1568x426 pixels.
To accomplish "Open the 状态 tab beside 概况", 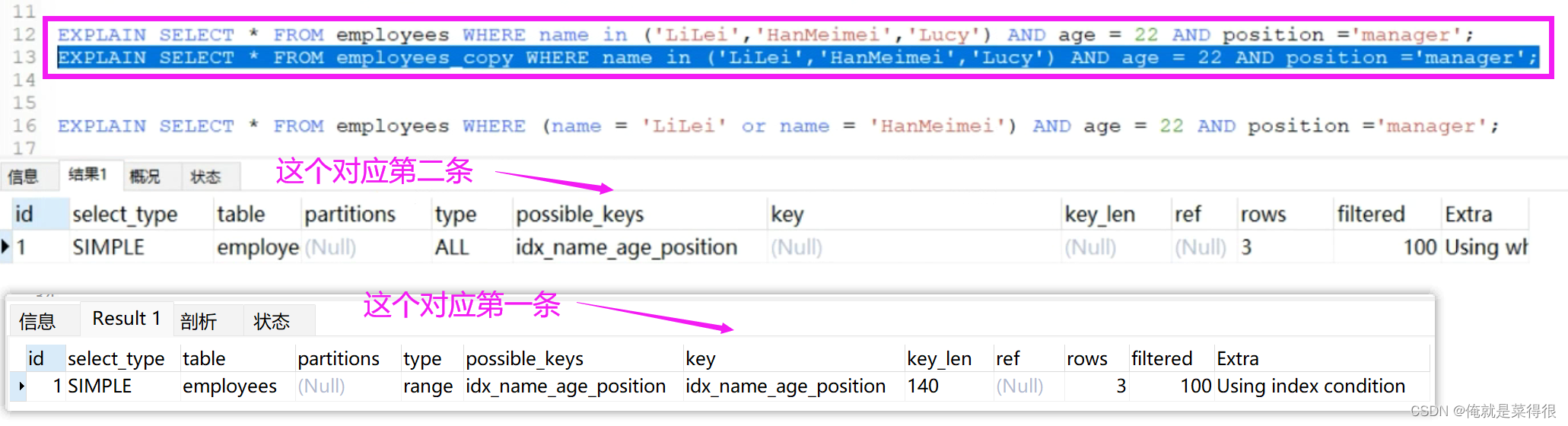I will [205, 177].
